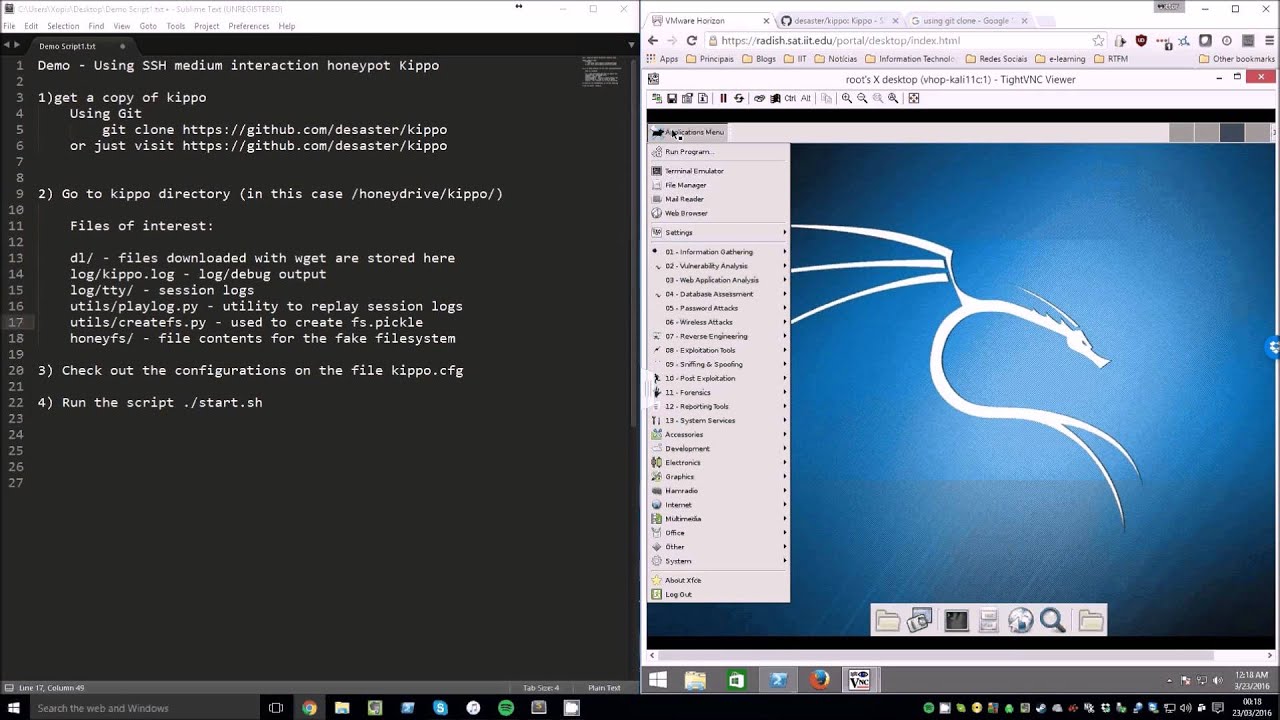Image resolution: width=1280 pixels, height=720 pixels.
Task: Toggle the Sublime Text side bar icon in the status bar
Action: (9, 688)
